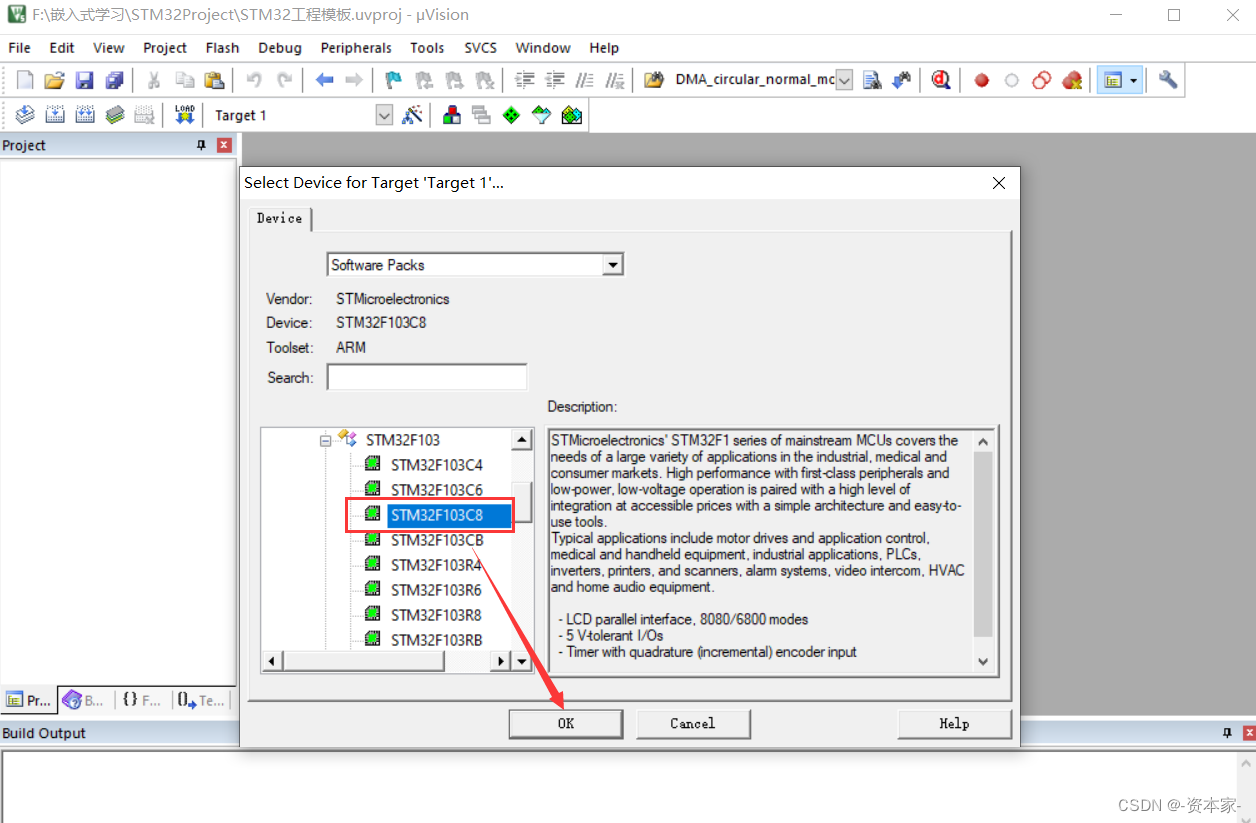The width and height of the screenshot is (1256, 823).
Task: Select STM32F103R4 in the device tree
Action: (436, 565)
